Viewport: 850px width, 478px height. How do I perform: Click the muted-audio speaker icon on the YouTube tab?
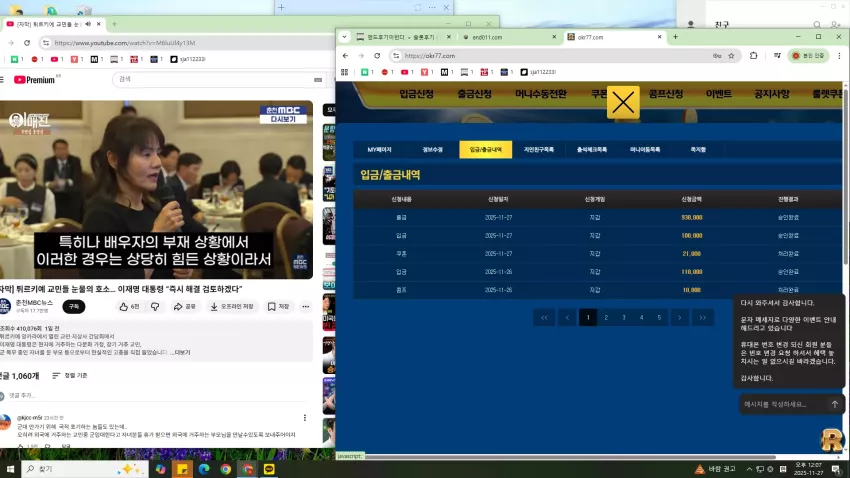(88, 24)
